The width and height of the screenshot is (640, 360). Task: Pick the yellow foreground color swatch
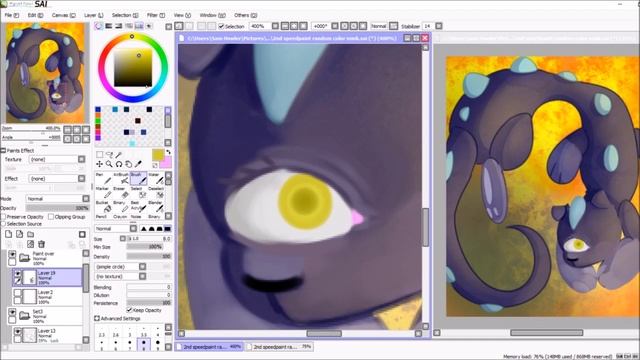[157, 155]
